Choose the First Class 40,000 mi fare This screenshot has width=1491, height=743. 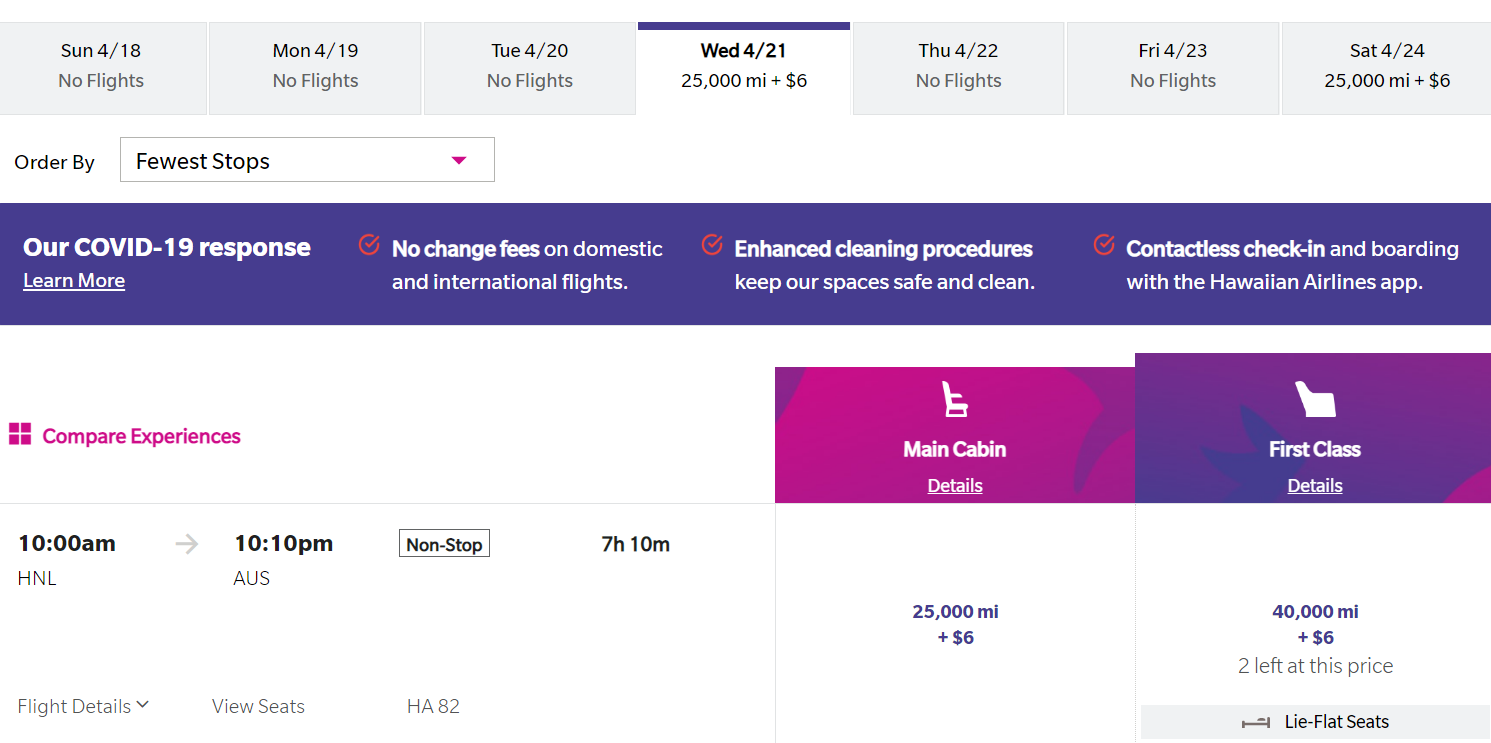[x=1315, y=624]
